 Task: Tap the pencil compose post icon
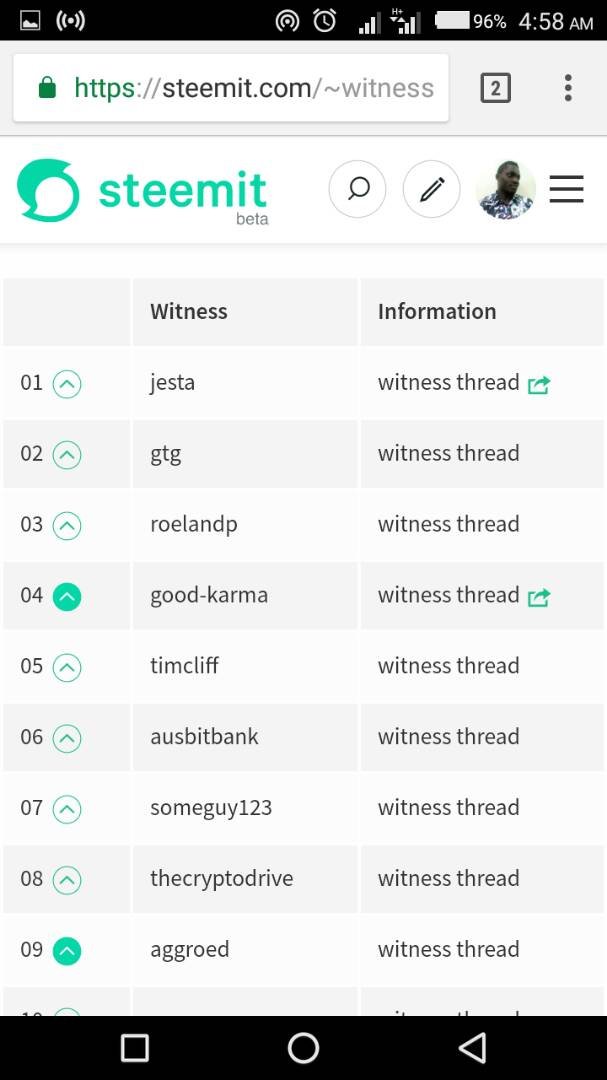point(431,189)
